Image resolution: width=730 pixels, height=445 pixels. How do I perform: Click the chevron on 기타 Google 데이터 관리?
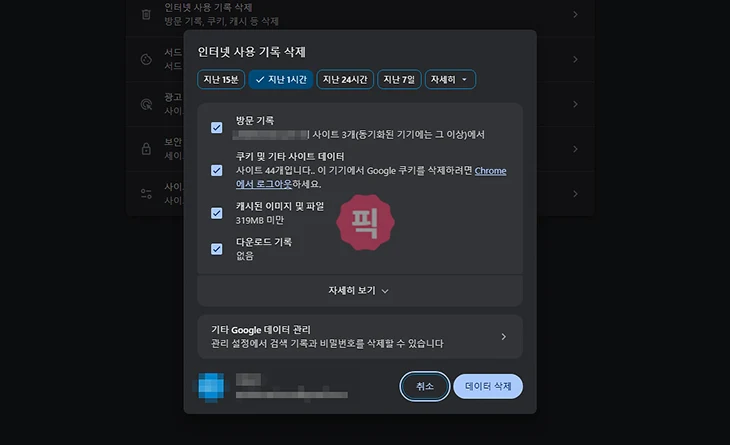503,337
